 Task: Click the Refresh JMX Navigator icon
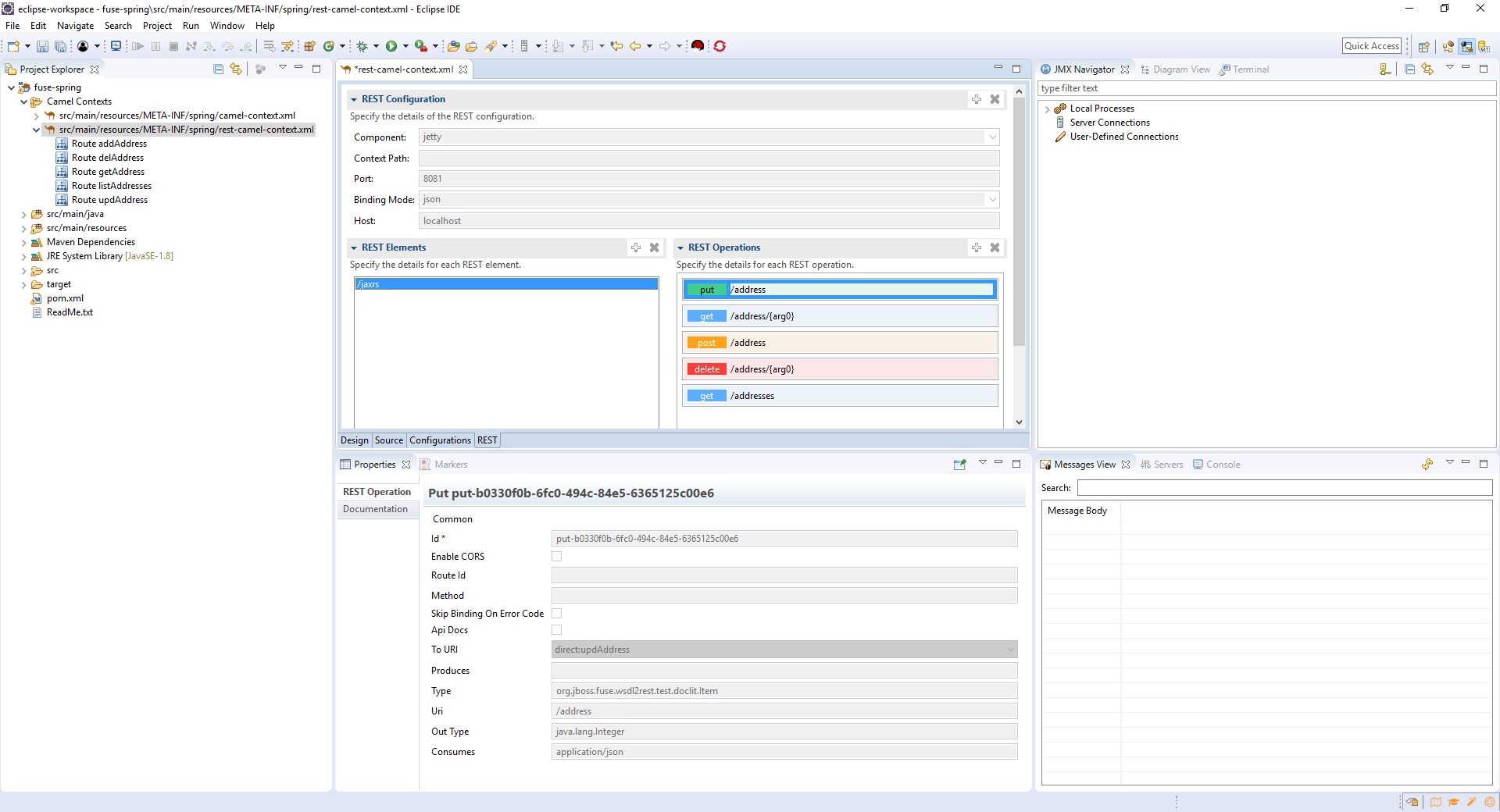[x=1428, y=69]
